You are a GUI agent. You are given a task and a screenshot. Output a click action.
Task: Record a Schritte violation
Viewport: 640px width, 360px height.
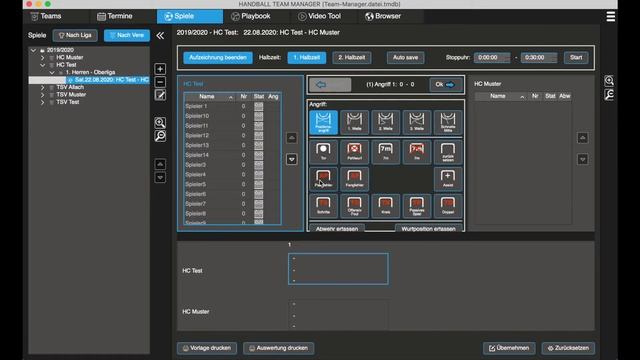point(323,206)
